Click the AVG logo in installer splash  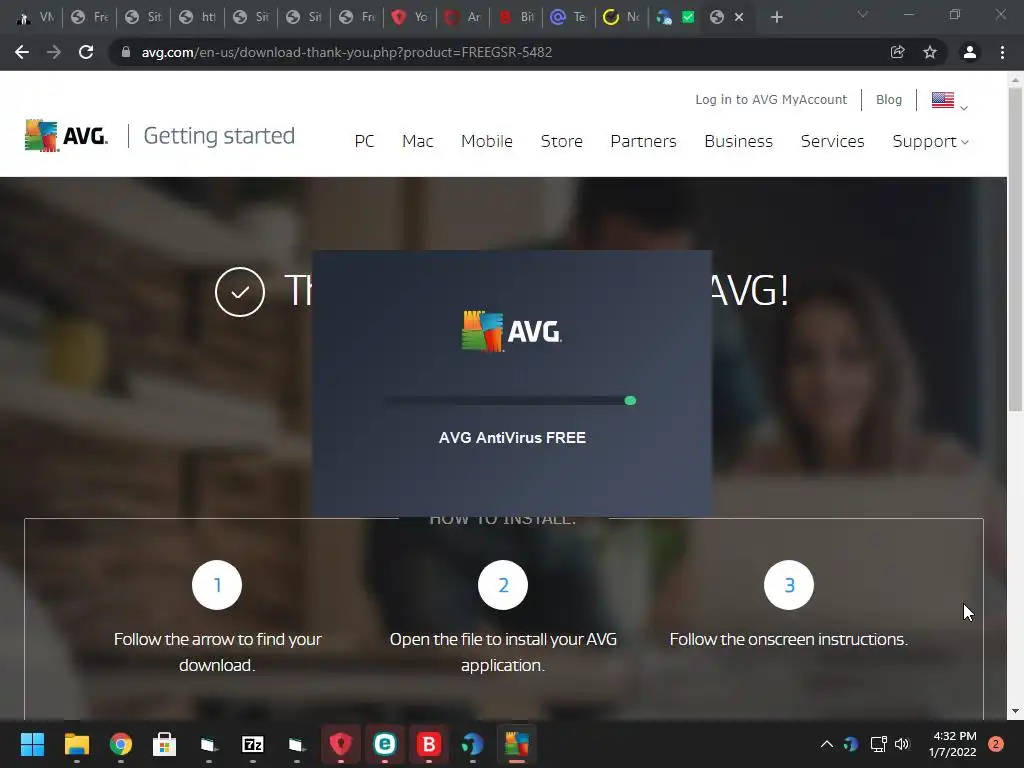pos(511,332)
